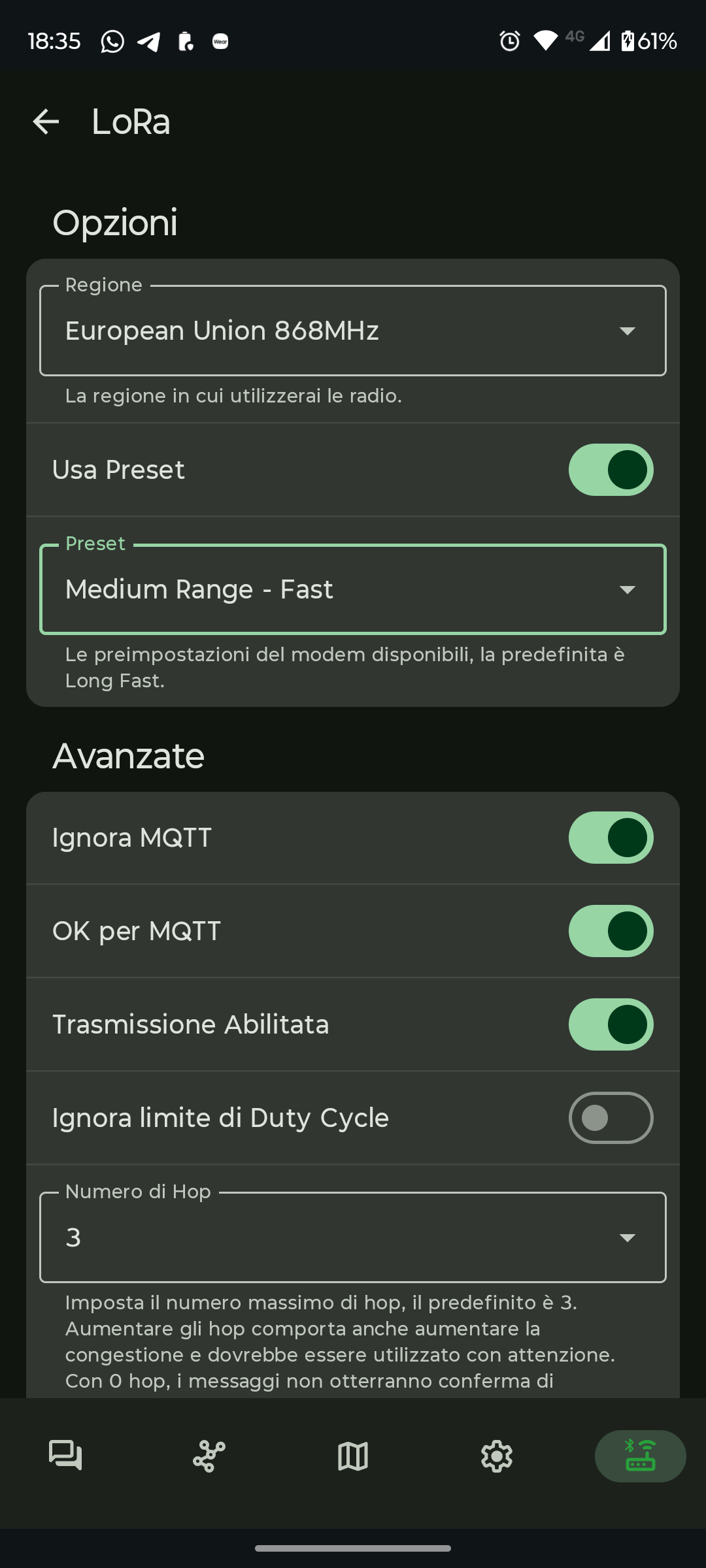706x1568 pixels.
Task: Tap the Avanzate section heading
Action: [x=128, y=756]
